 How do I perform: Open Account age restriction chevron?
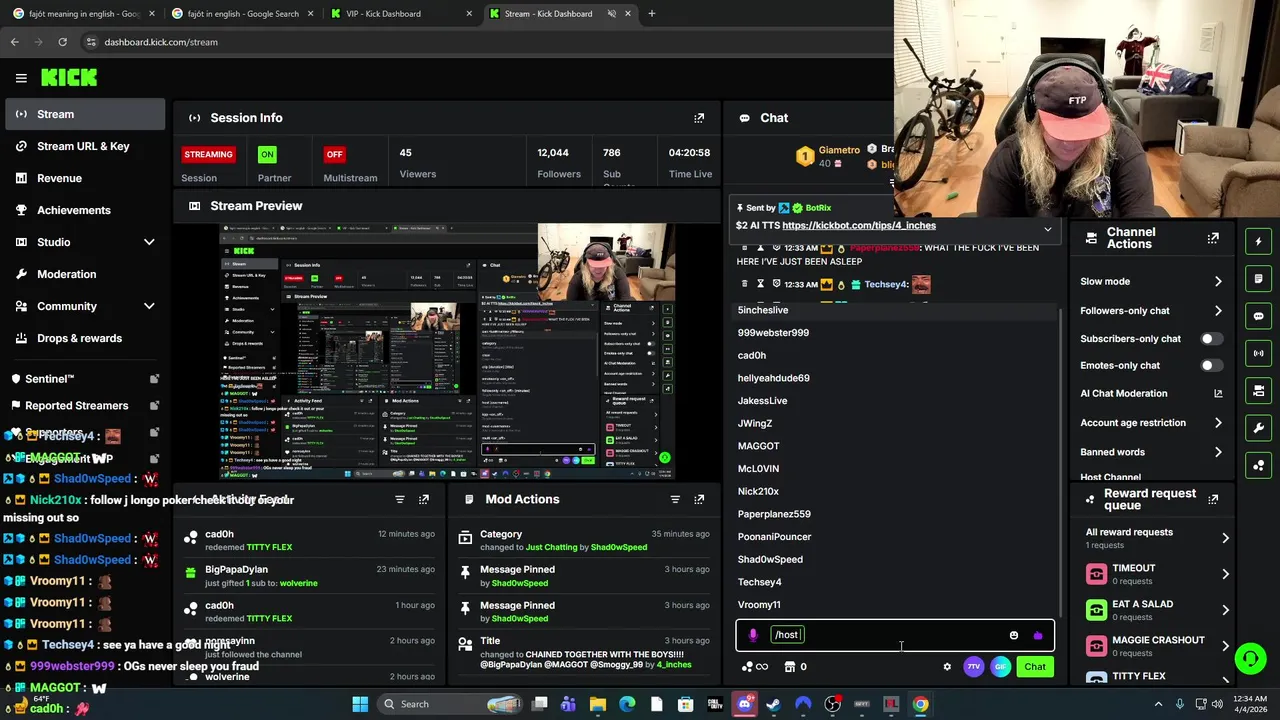point(1218,423)
